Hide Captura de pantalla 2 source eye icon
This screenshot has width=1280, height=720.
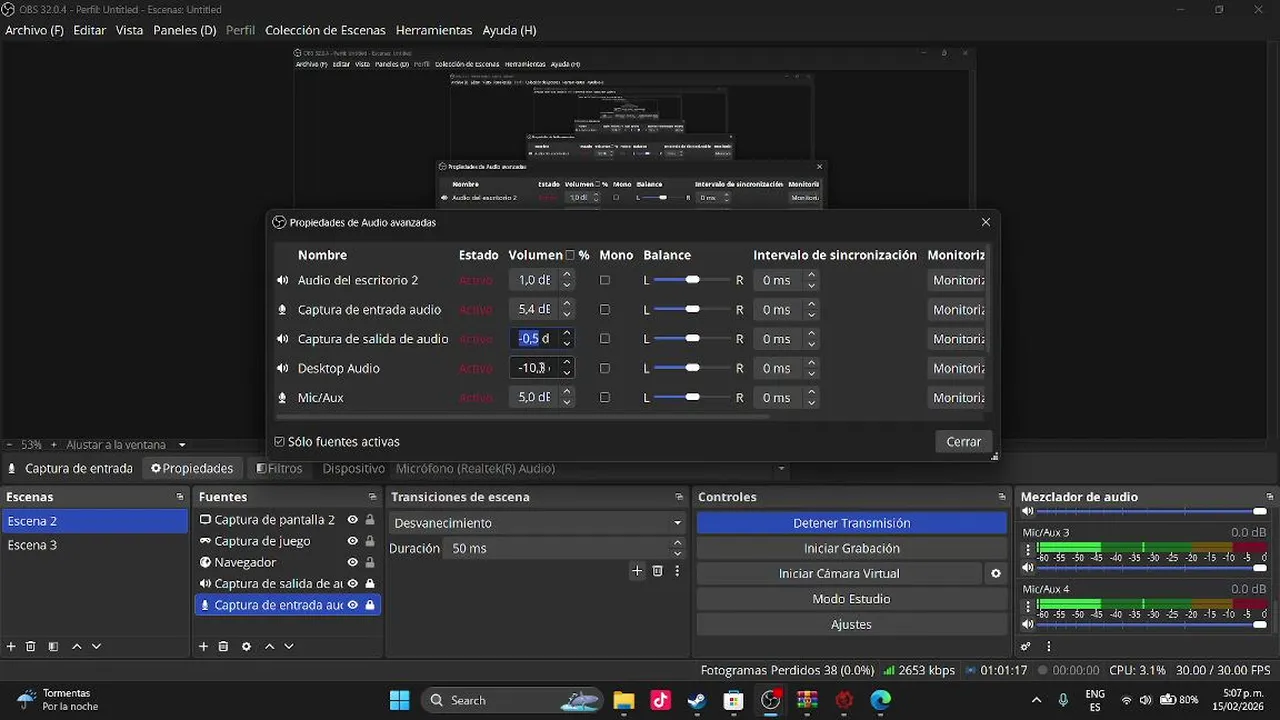pos(352,520)
